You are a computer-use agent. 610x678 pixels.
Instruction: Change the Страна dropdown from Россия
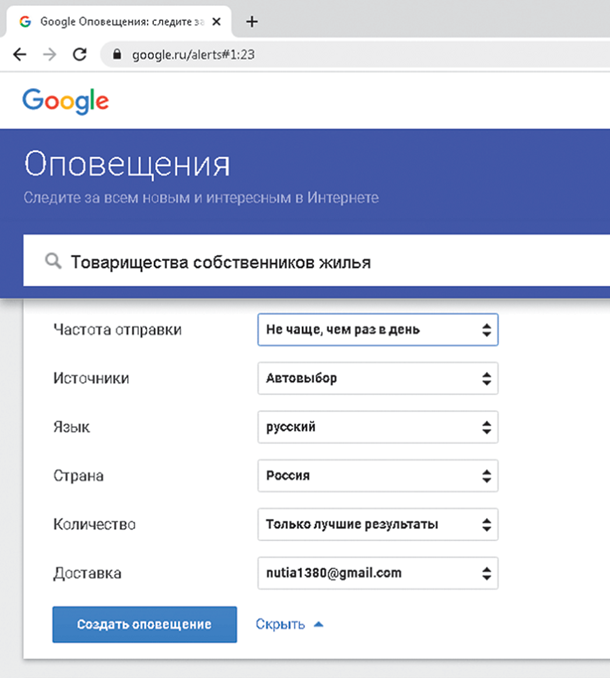pyautogui.click(x=377, y=476)
